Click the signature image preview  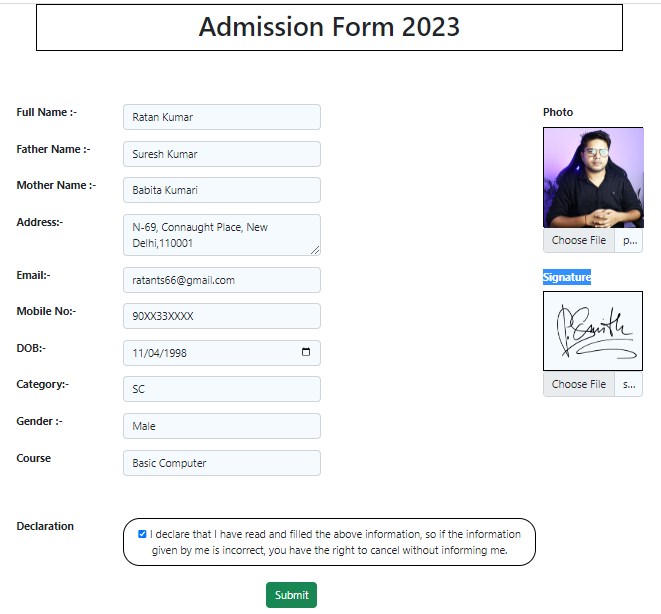(593, 331)
